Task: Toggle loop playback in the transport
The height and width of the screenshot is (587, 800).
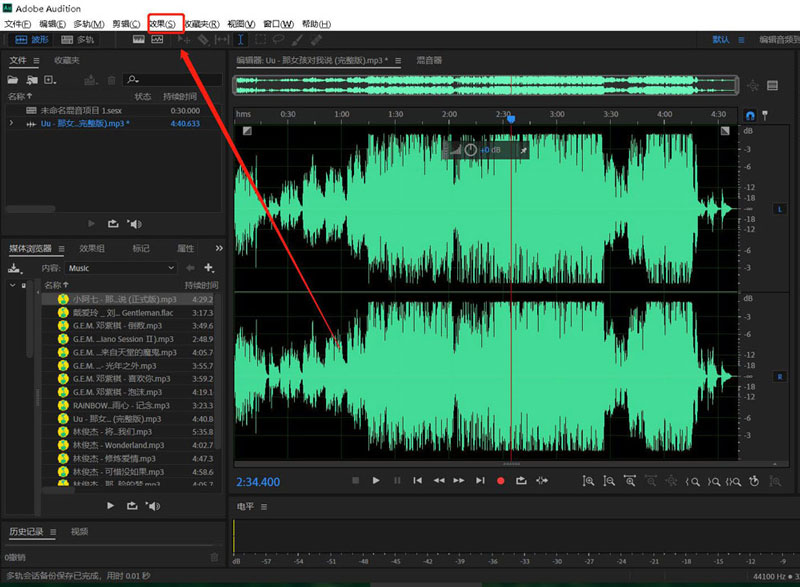Action: tap(521, 481)
